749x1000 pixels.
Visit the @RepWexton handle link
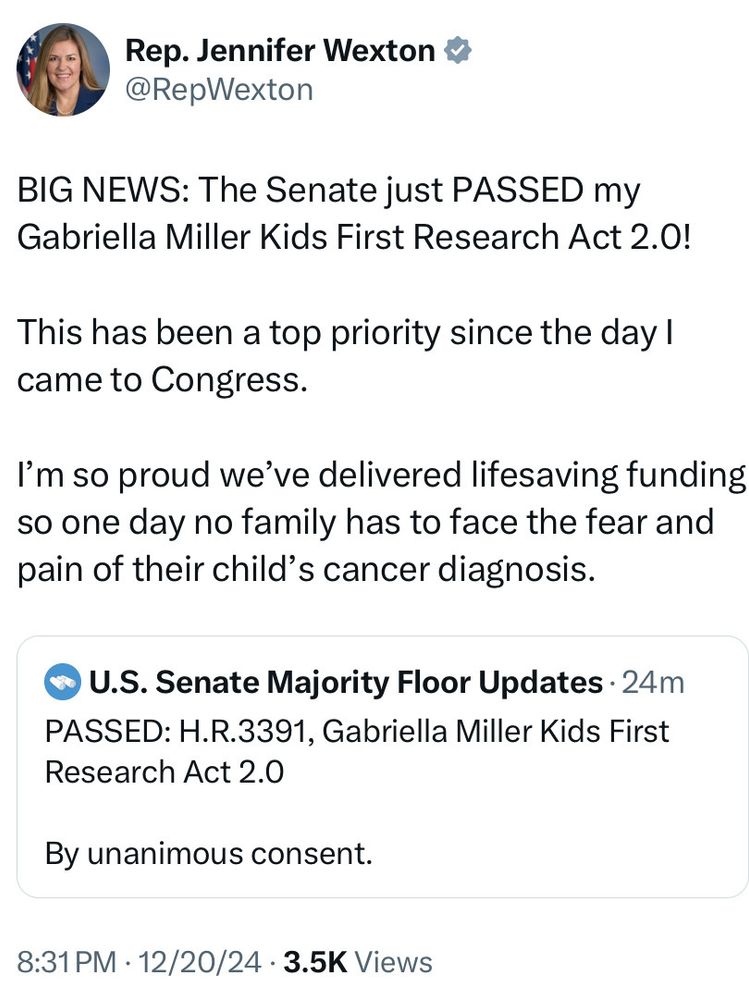tap(218, 89)
